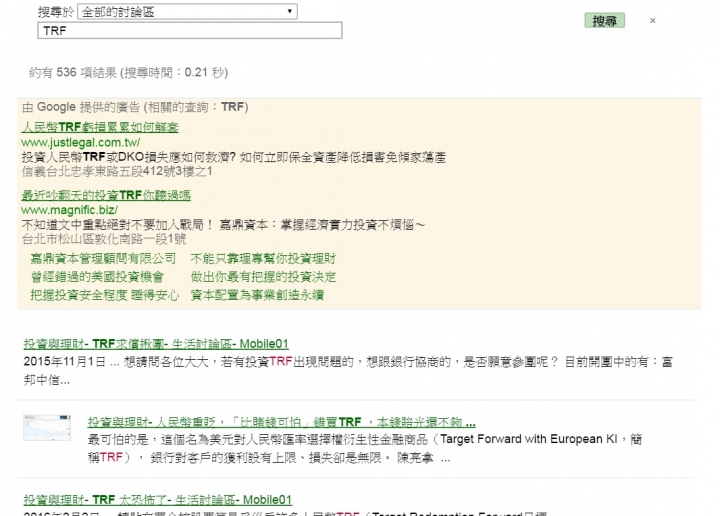Select snippet text starting 2015年11月1日
This screenshot has height=516, width=720.
348,371
